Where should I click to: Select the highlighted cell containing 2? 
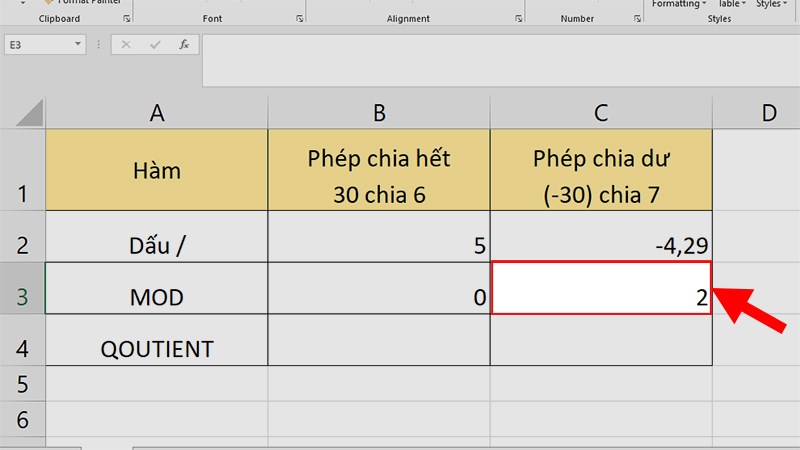601,288
